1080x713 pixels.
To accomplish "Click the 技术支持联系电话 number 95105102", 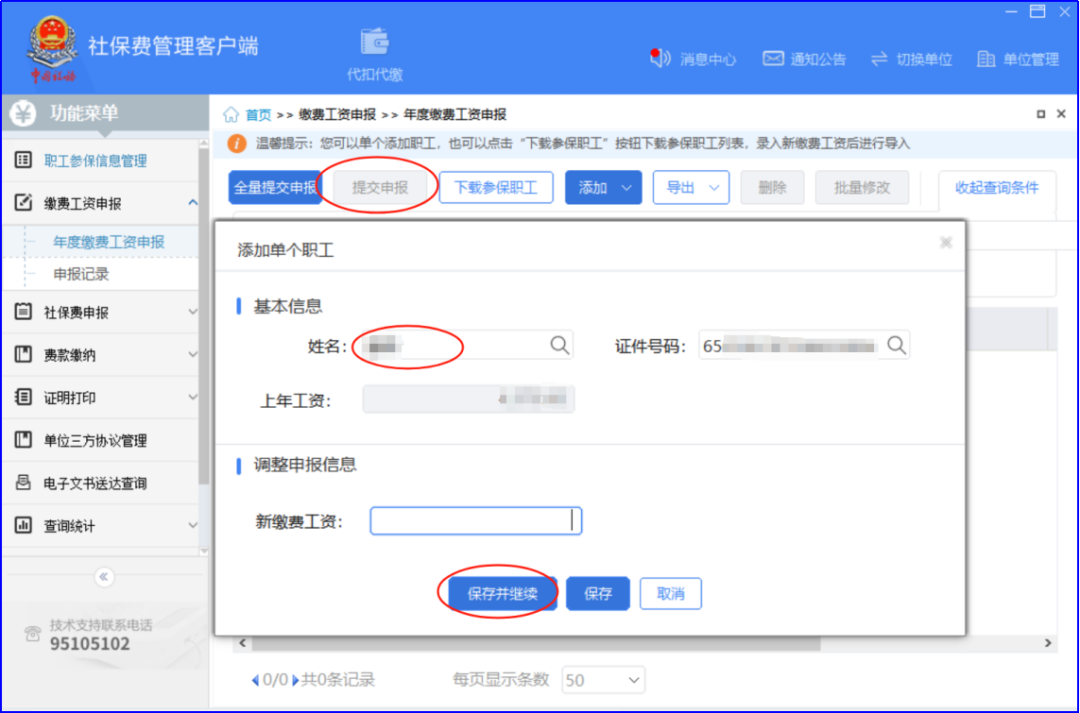I will click(90, 644).
